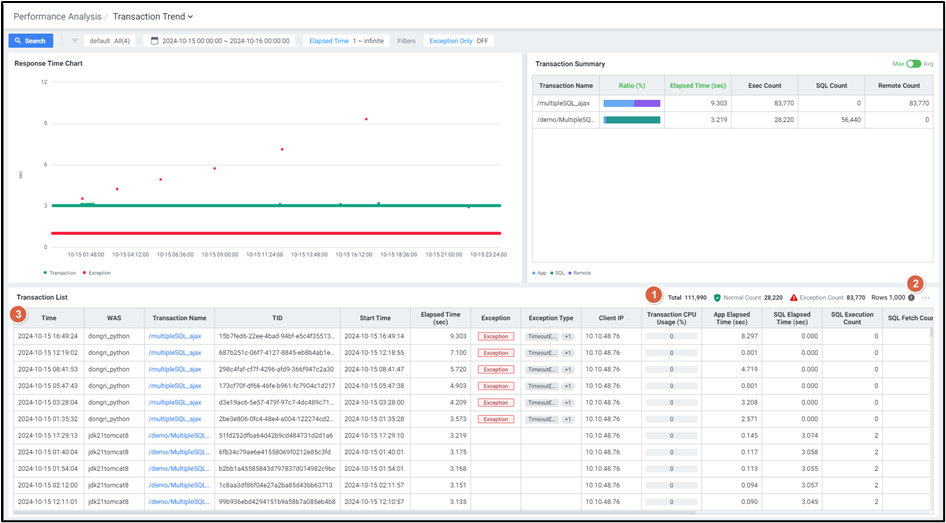Click the Rows 1,000 info icon
This screenshot has height=523, width=946.
point(911,297)
